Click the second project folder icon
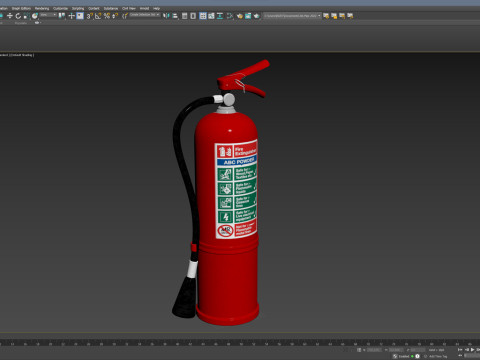 334,16
